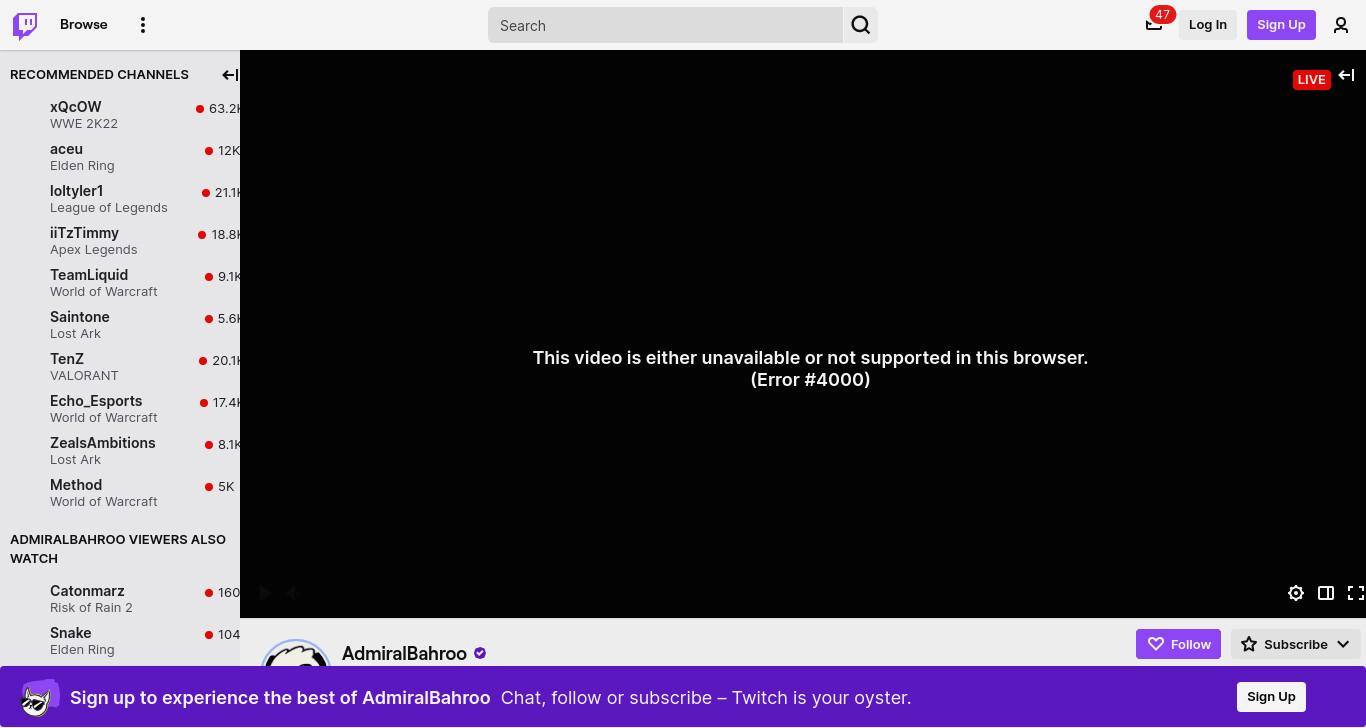Click the Method 5K viewer count
The height and width of the screenshot is (728, 1366).
220,486
